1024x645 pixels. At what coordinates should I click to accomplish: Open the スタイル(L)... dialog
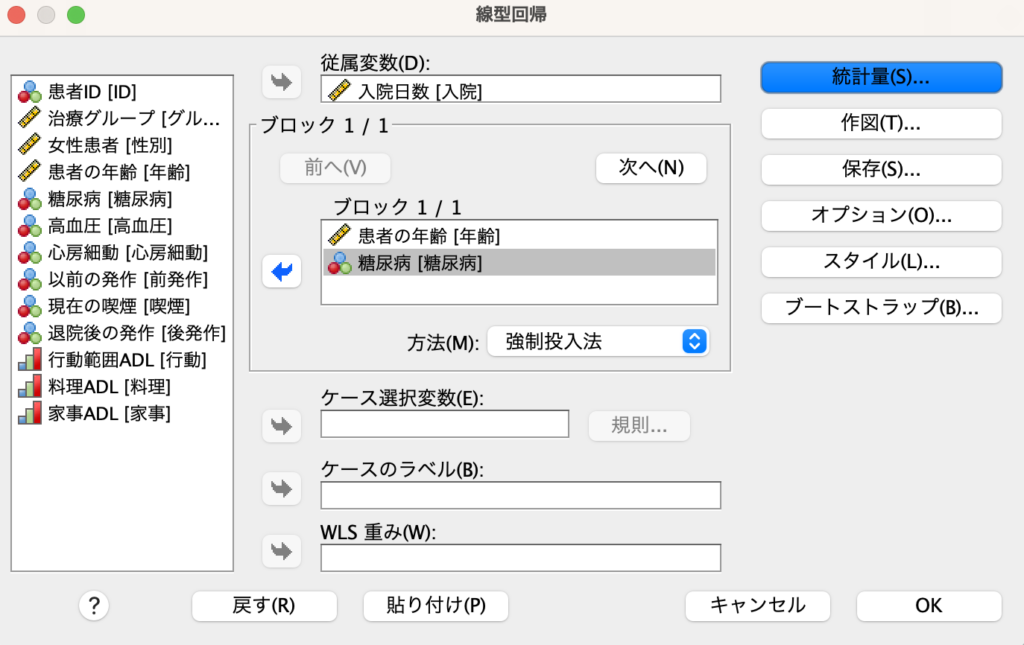click(881, 262)
